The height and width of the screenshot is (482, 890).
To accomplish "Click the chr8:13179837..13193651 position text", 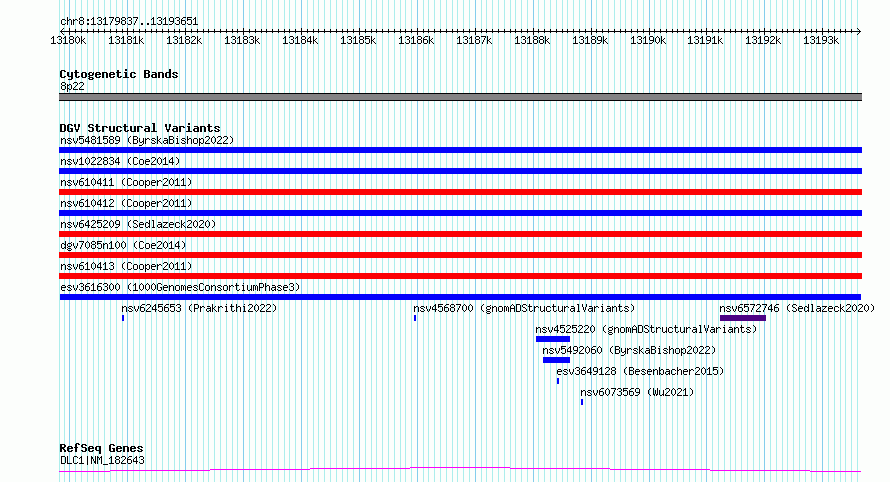I will tap(129, 22).
